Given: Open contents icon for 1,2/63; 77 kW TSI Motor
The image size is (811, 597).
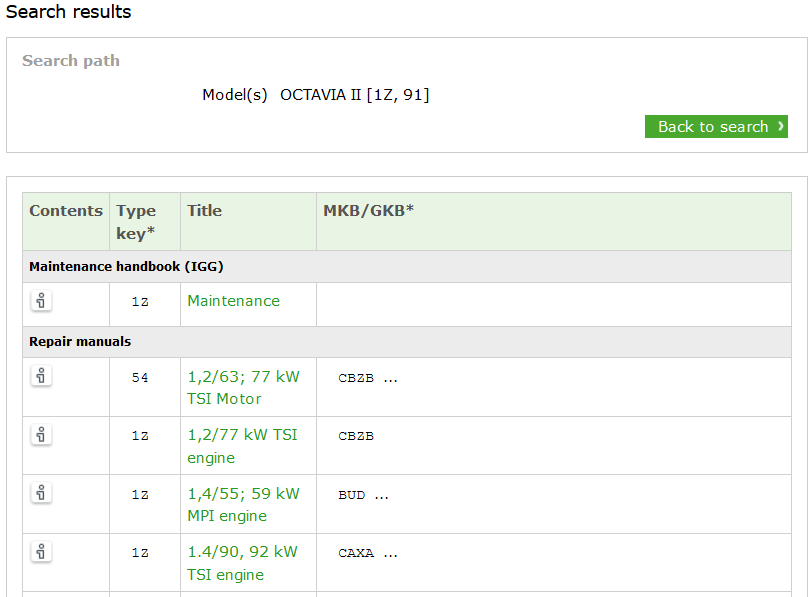Looking at the screenshot, I should [41, 376].
